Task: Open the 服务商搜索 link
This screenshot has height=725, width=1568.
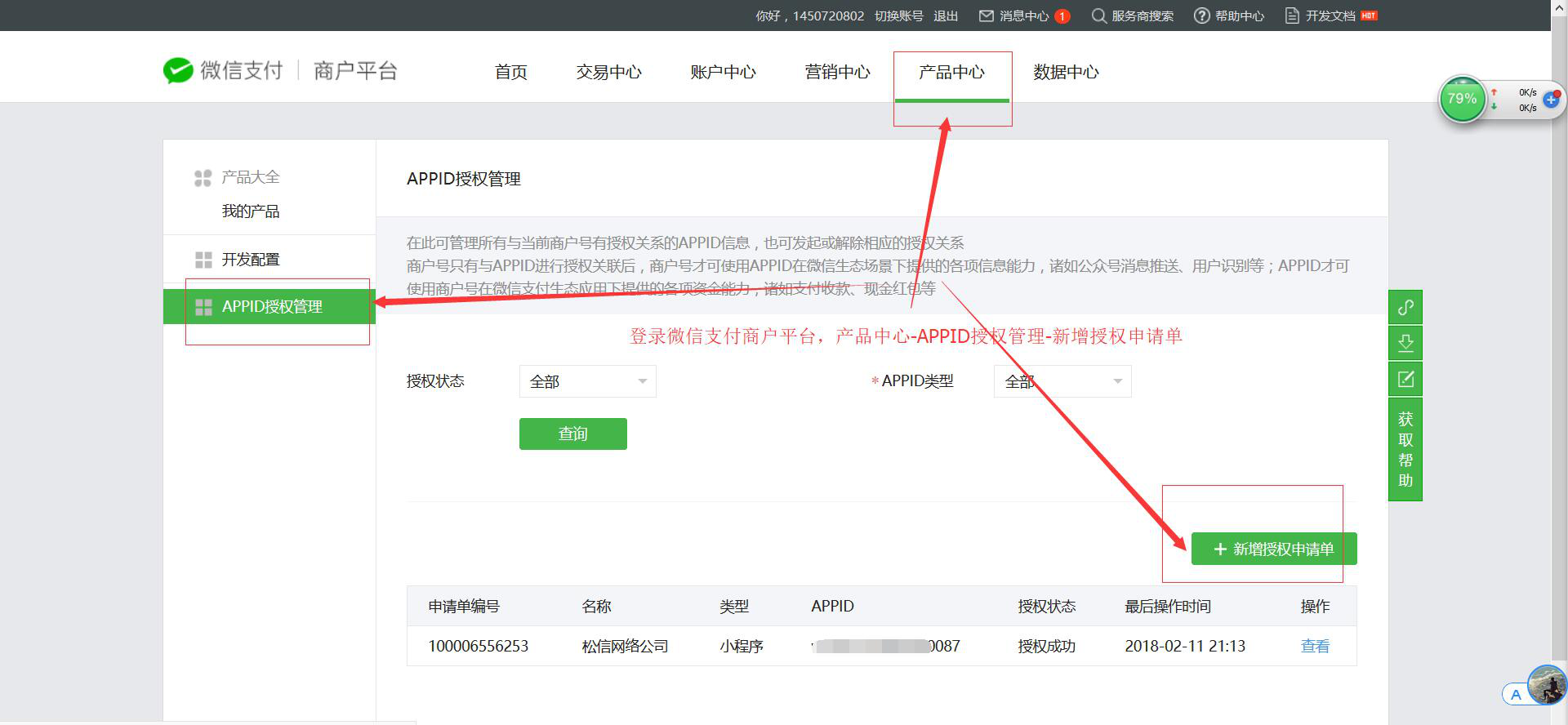Action: click(x=1143, y=16)
